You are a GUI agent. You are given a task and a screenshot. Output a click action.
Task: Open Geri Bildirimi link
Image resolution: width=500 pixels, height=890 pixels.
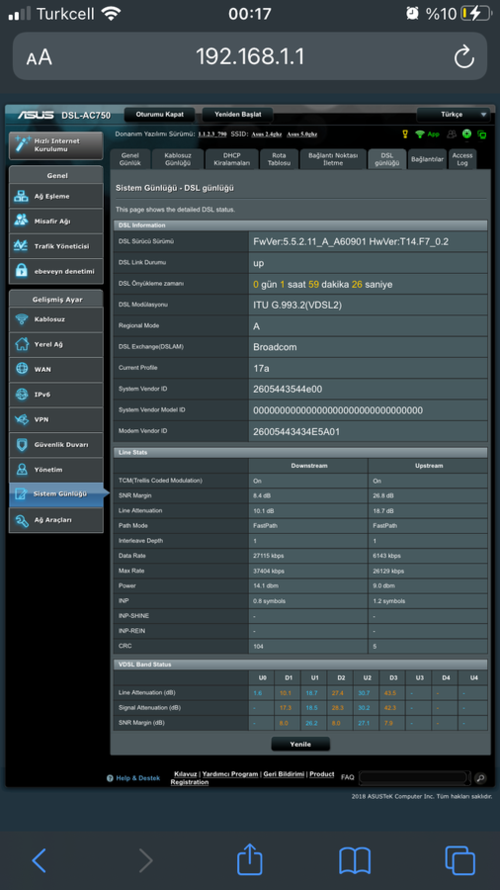click(284, 774)
